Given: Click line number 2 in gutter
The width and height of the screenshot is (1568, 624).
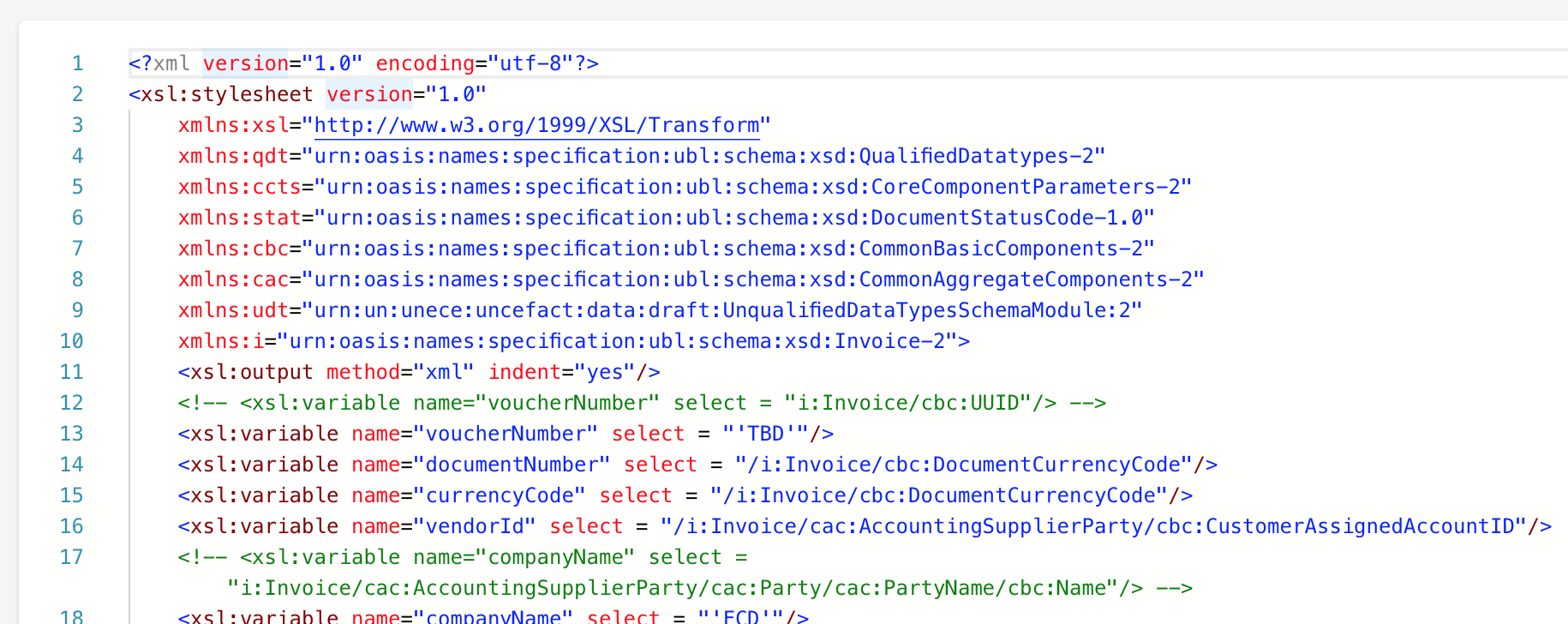Looking at the screenshot, I should click(x=77, y=94).
